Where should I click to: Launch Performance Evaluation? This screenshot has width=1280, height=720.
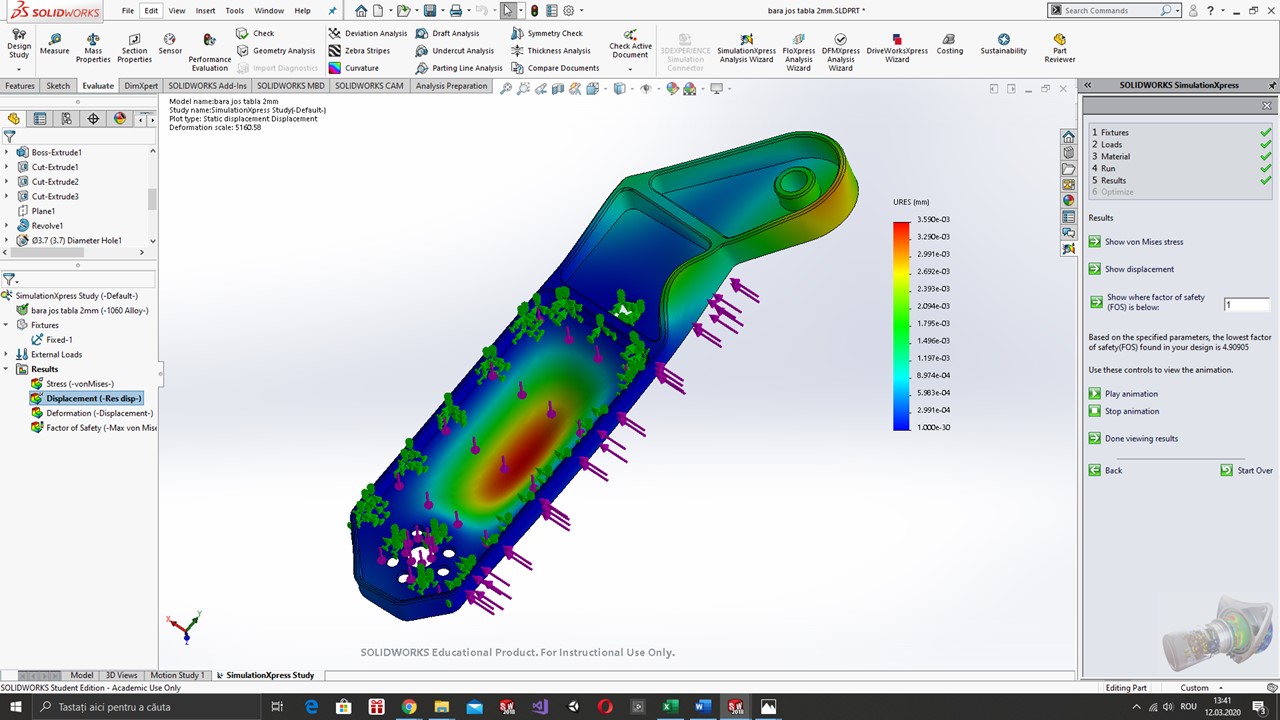(209, 51)
